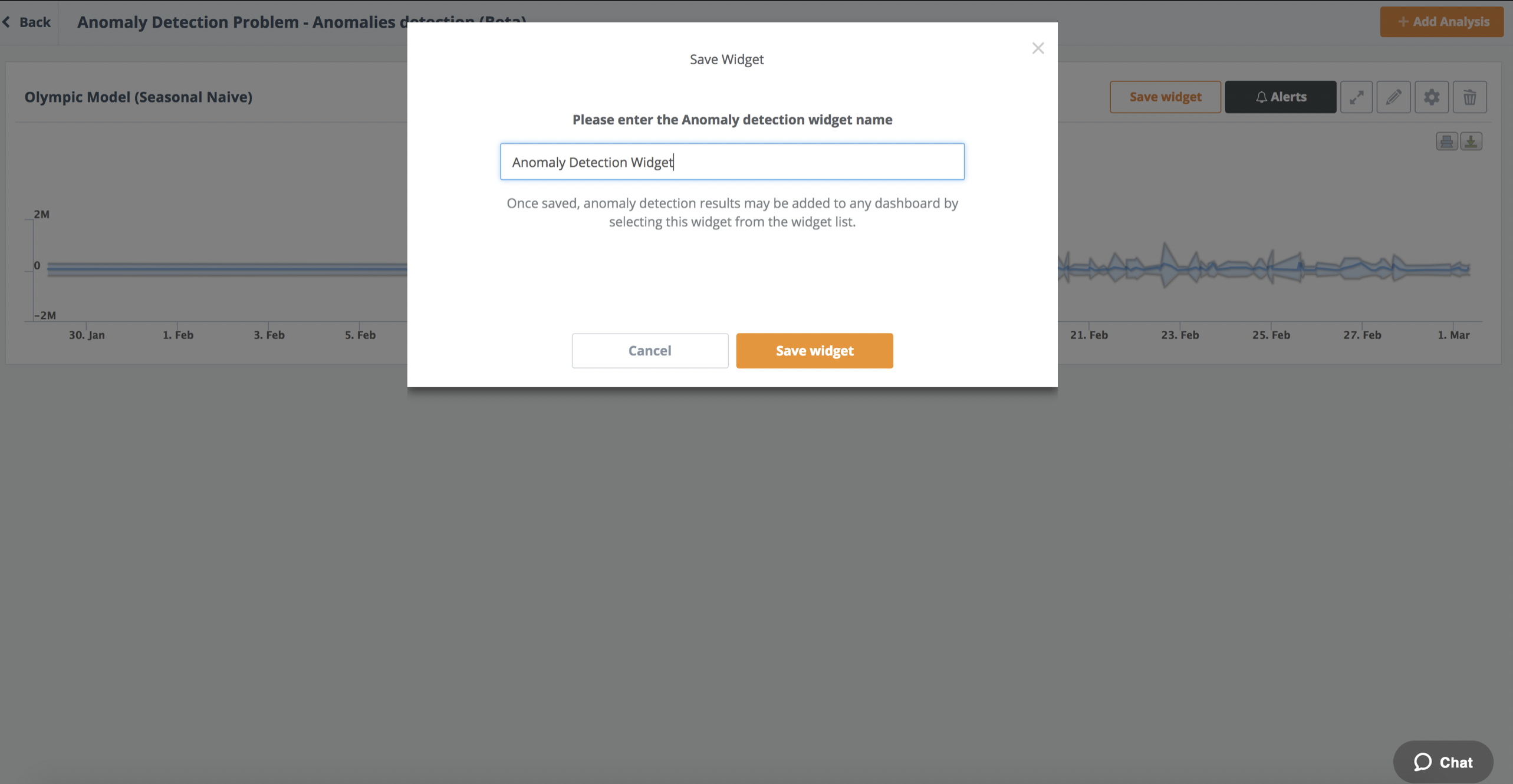Close the Save Widget dialog

pyautogui.click(x=1038, y=48)
